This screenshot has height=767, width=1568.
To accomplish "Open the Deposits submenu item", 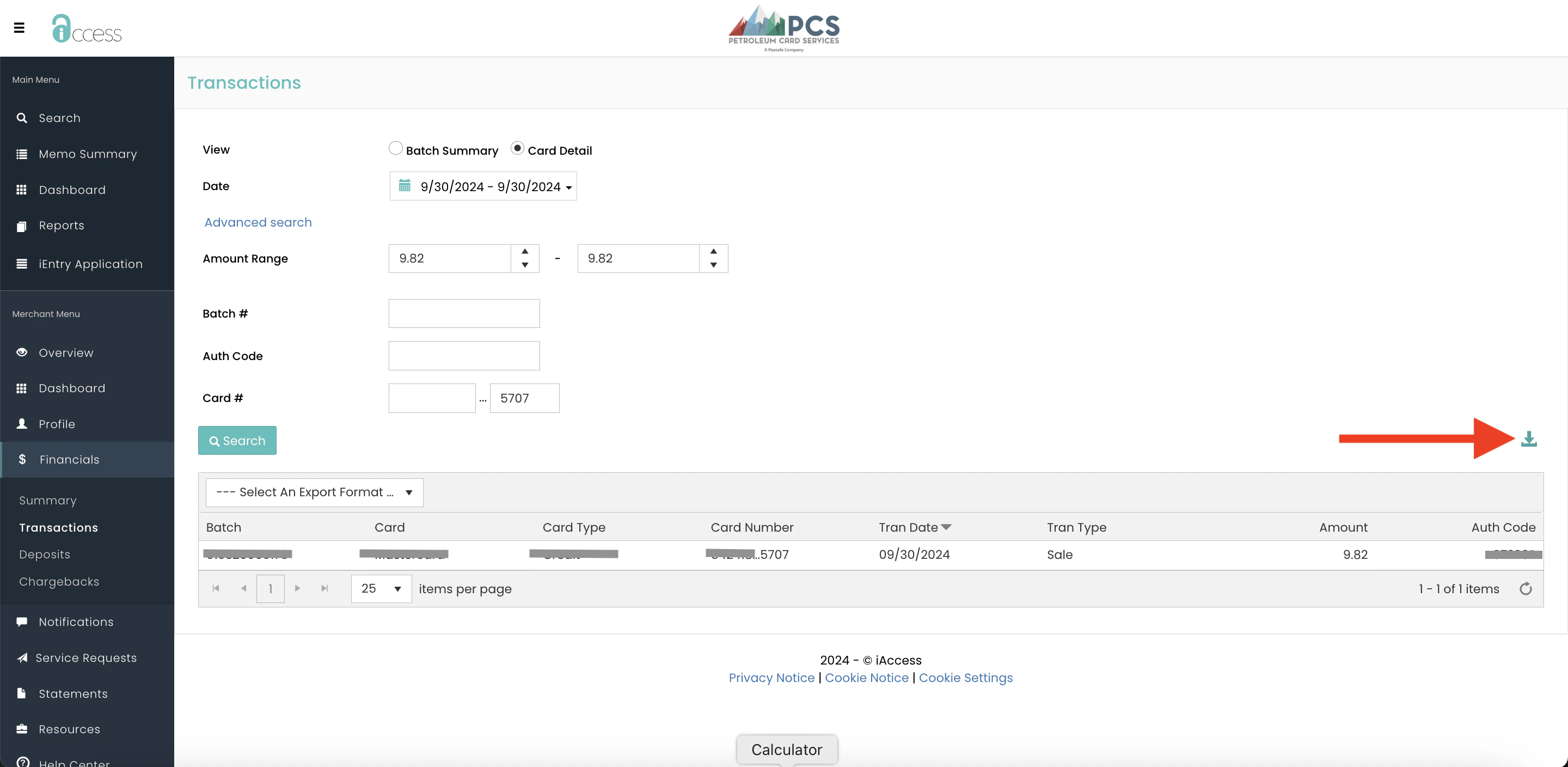I will 45,555.
